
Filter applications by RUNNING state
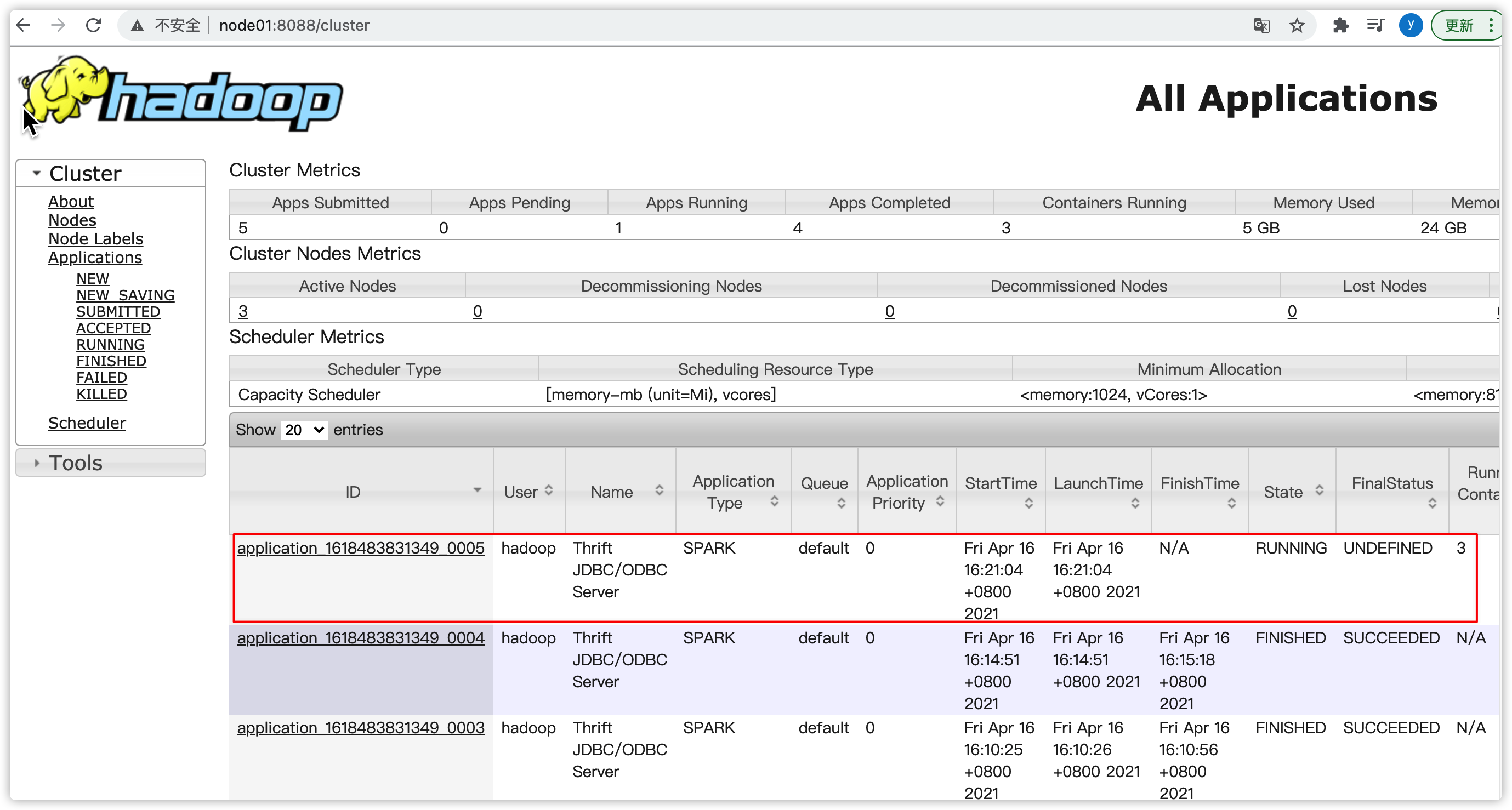click(x=110, y=344)
